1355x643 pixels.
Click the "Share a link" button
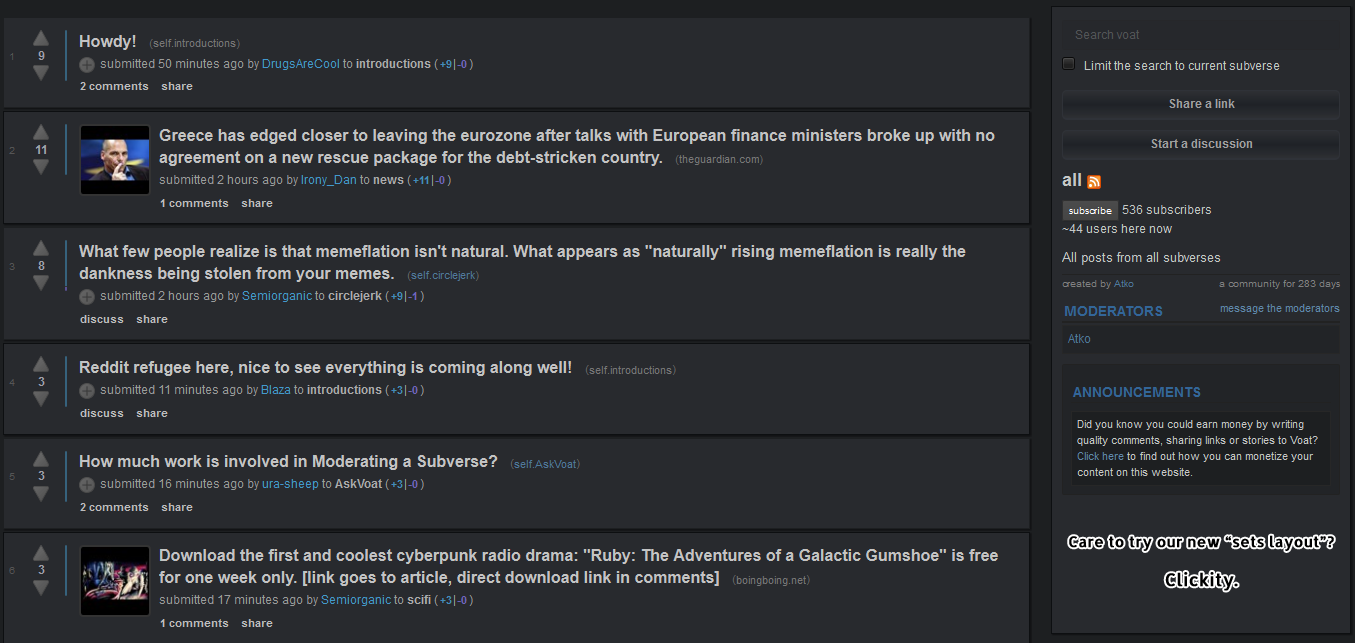tap(1201, 104)
